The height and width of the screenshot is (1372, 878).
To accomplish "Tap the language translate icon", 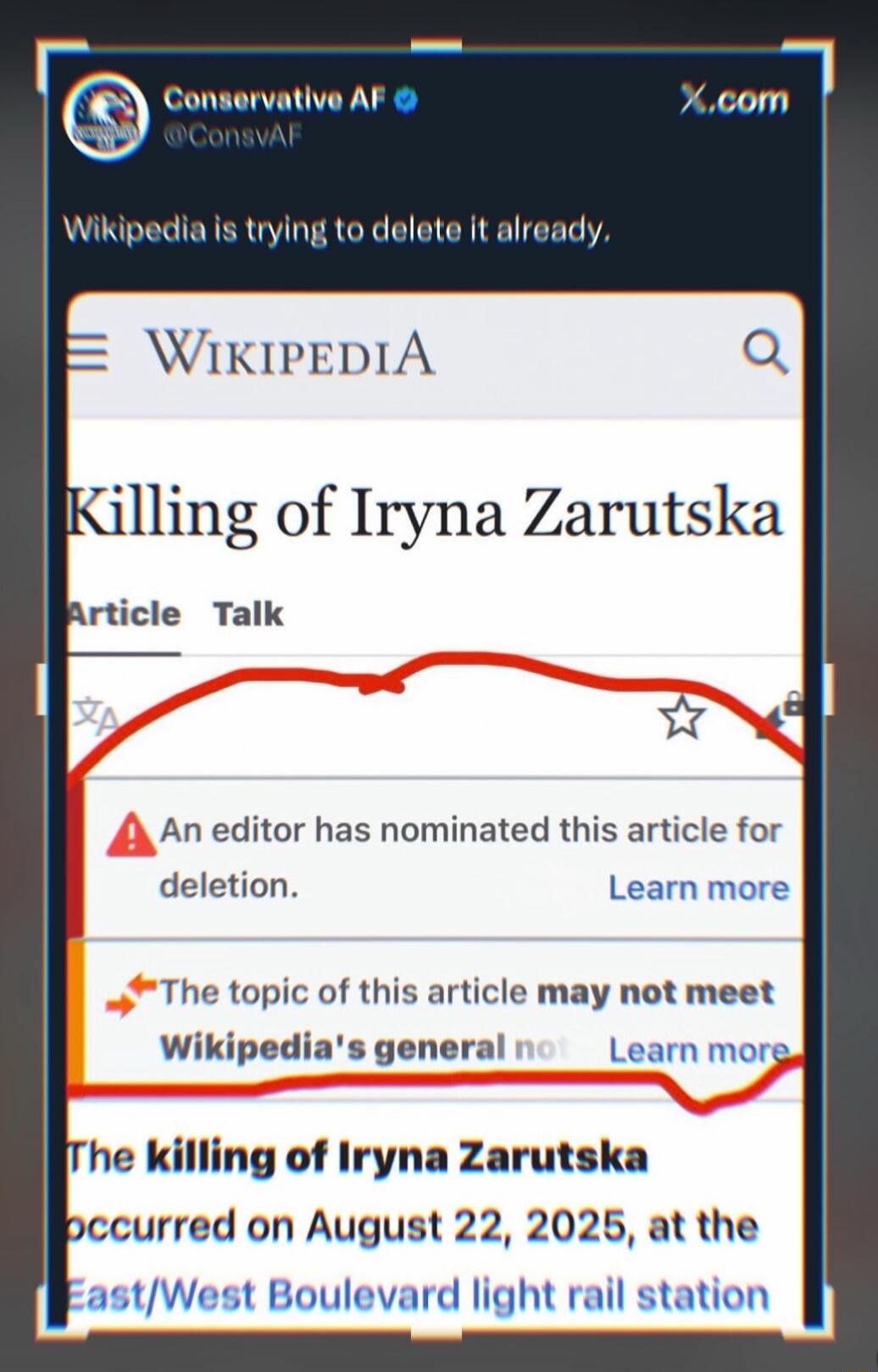I will pyautogui.click(x=95, y=716).
